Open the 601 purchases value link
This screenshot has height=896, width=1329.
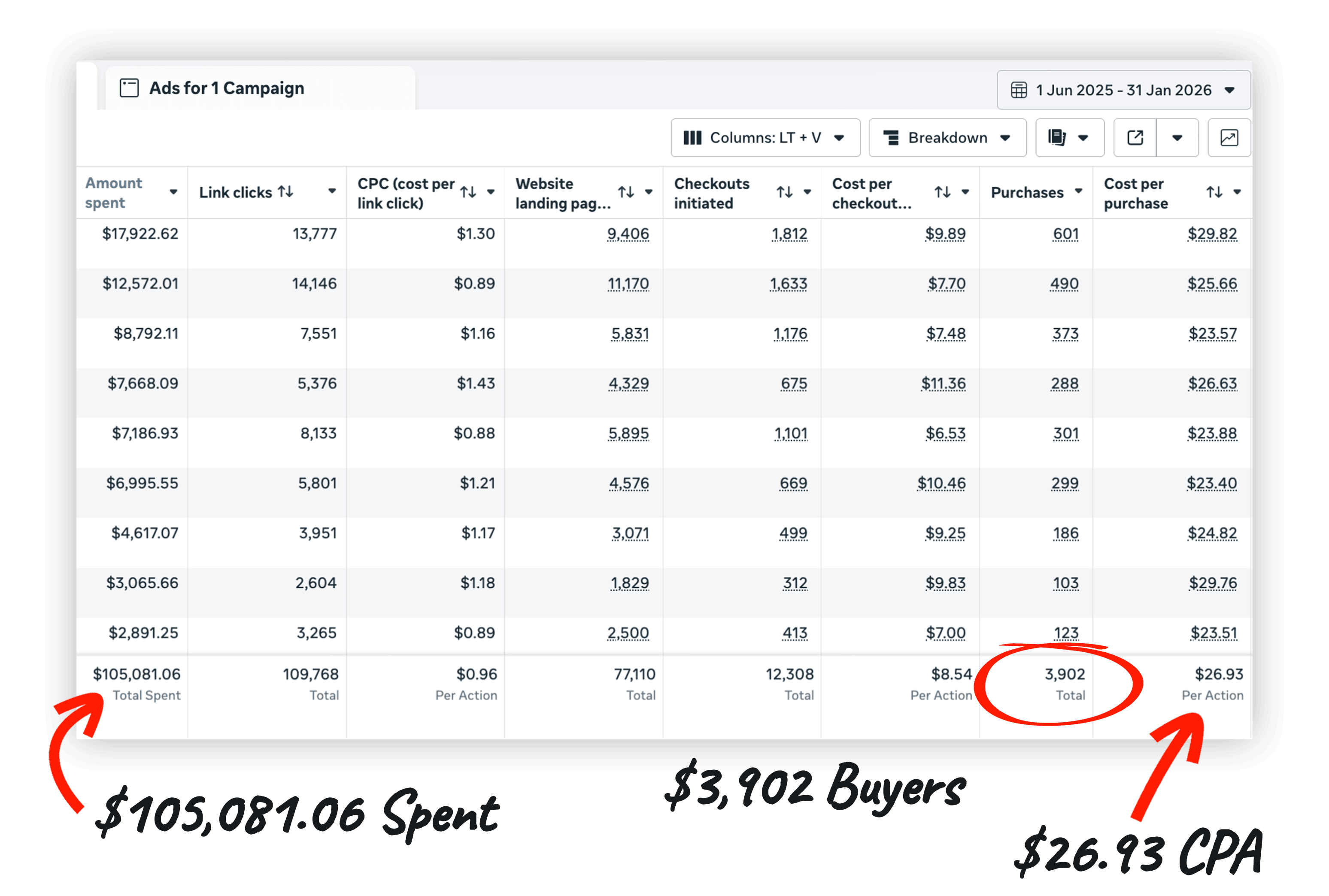pyautogui.click(x=1065, y=234)
